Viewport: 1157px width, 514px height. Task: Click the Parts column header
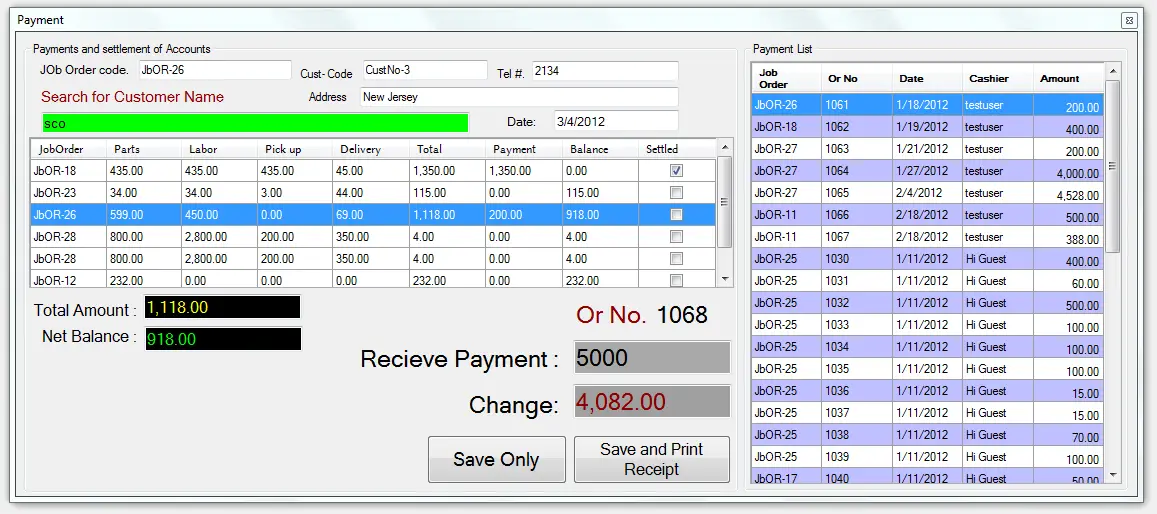(x=144, y=149)
